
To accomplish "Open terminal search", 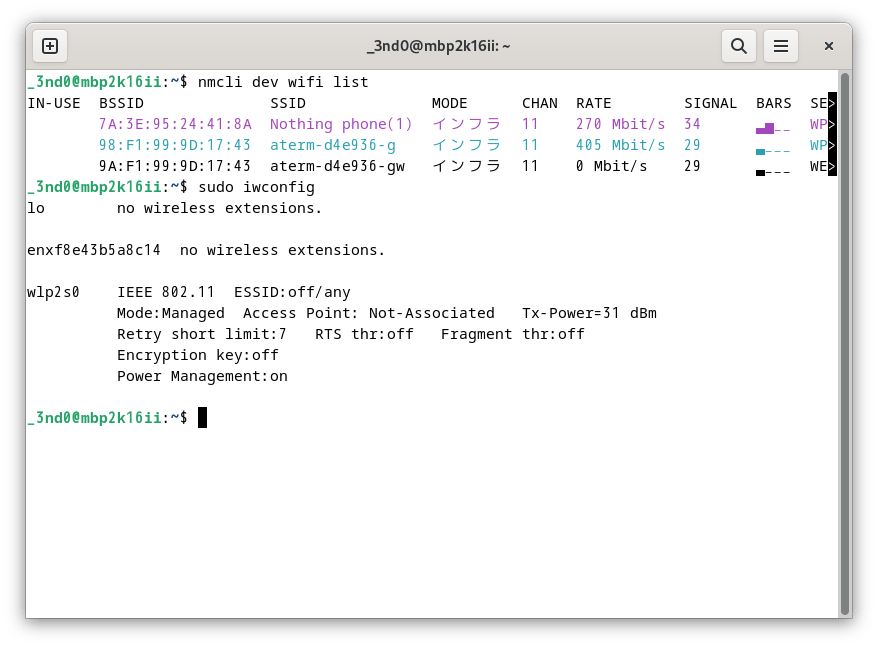I will 739,46.
